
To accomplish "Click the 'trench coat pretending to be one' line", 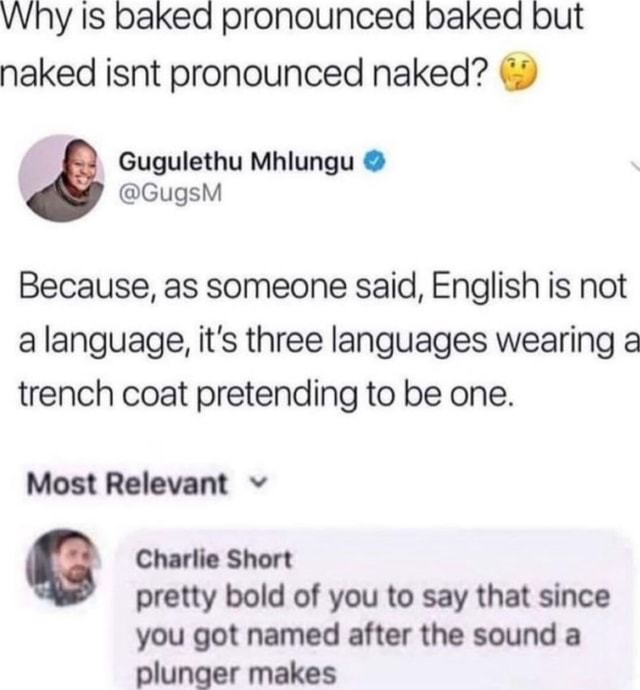I will pyautogui.click(x=266, y=394).
